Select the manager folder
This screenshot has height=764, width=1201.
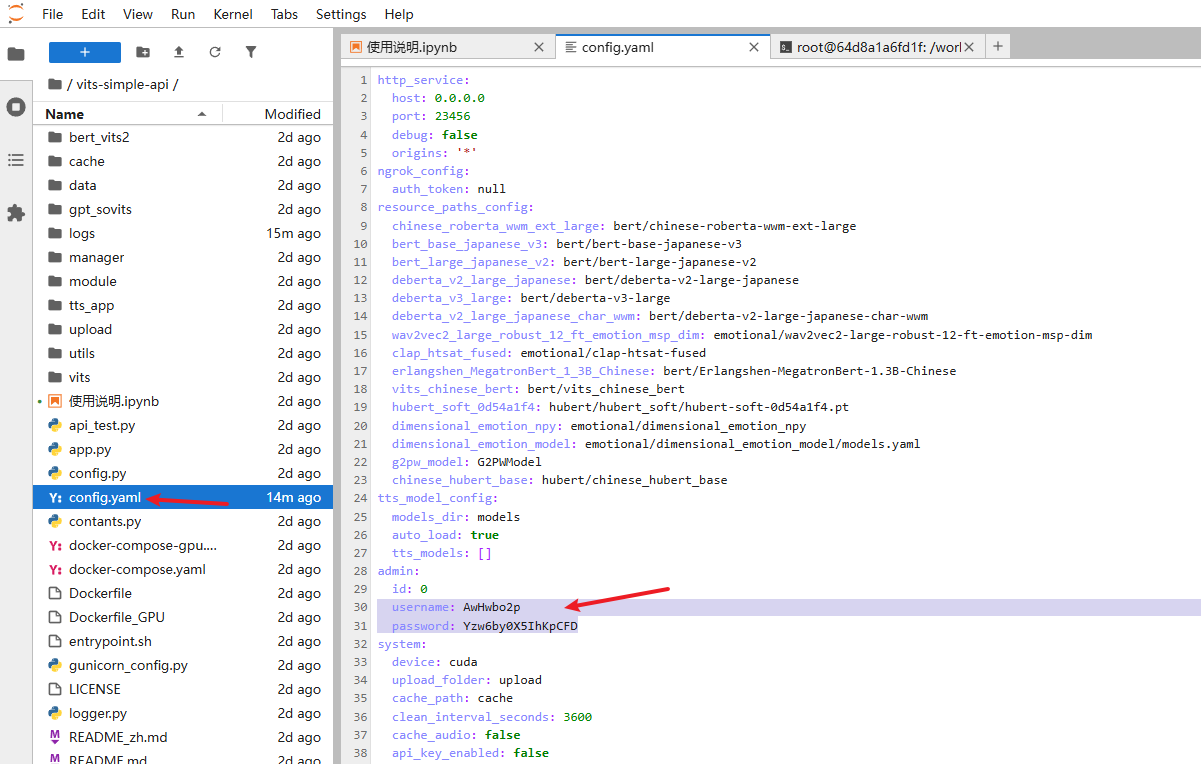183,257
